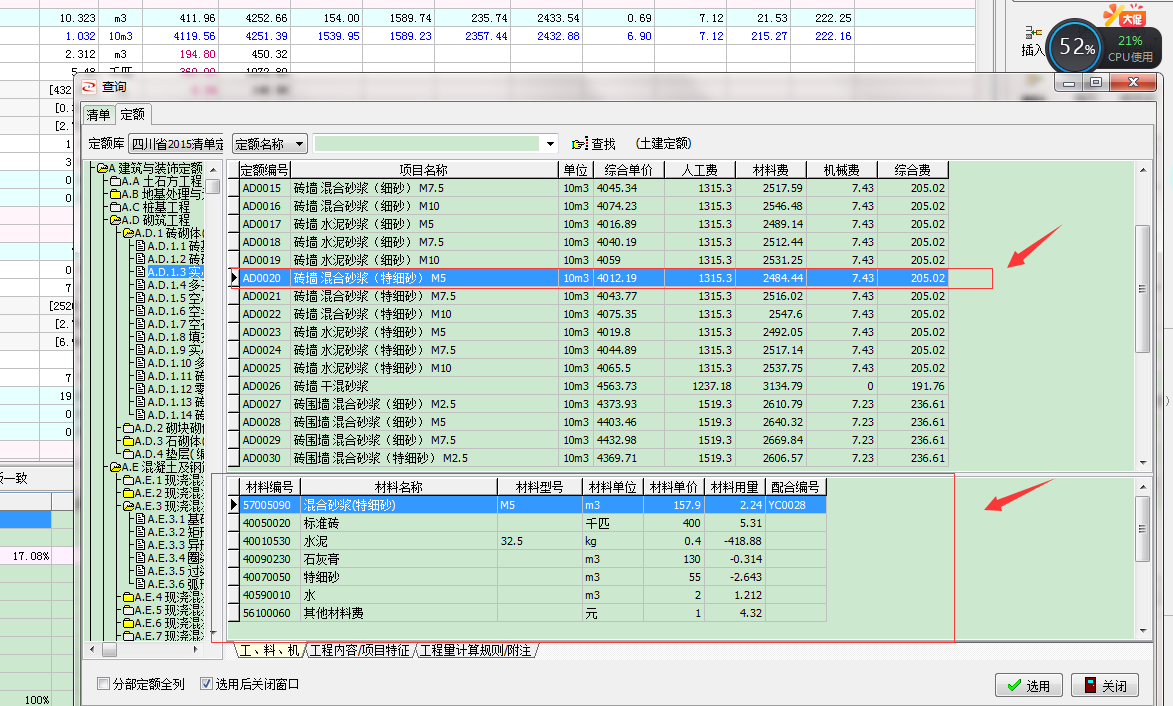Toggle the 选用后关闭窗口 checkbox
The width and height of the screenshot is (1173, 706).
(x=206, y=684)
